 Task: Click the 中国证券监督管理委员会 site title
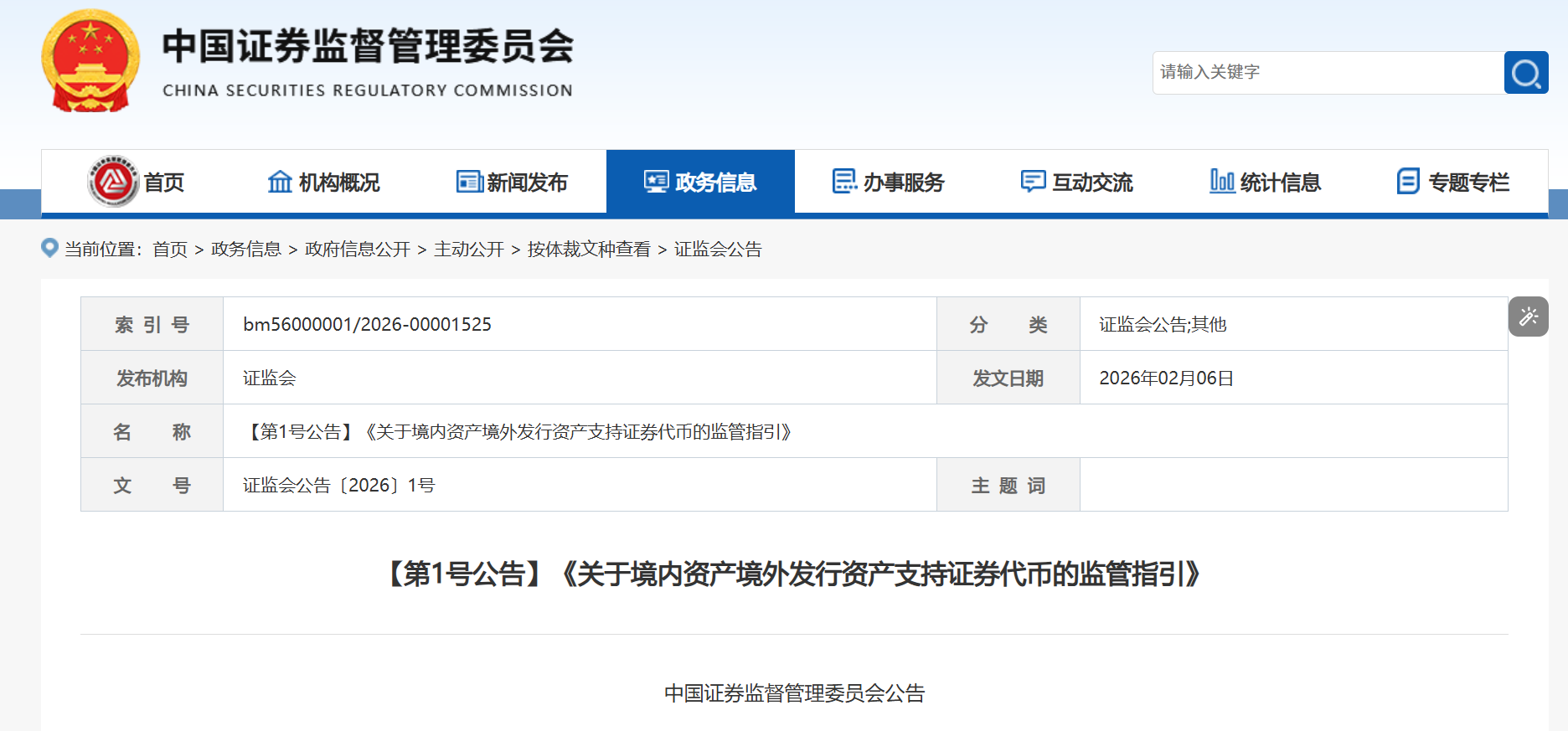coord(368,46)
